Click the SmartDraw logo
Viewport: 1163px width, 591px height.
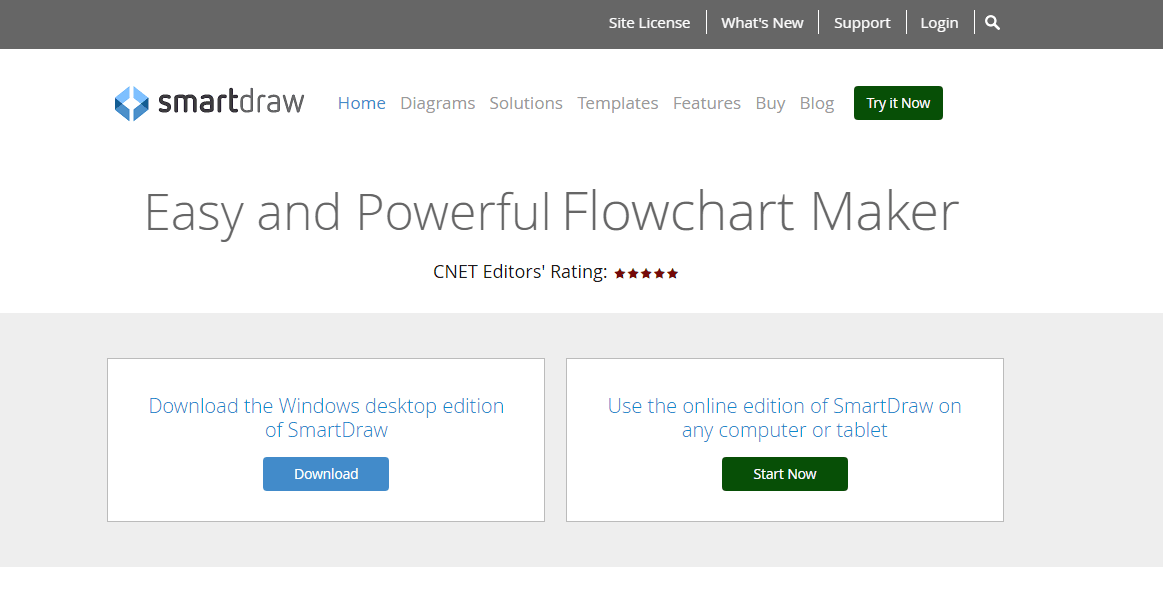coord(210,103)
